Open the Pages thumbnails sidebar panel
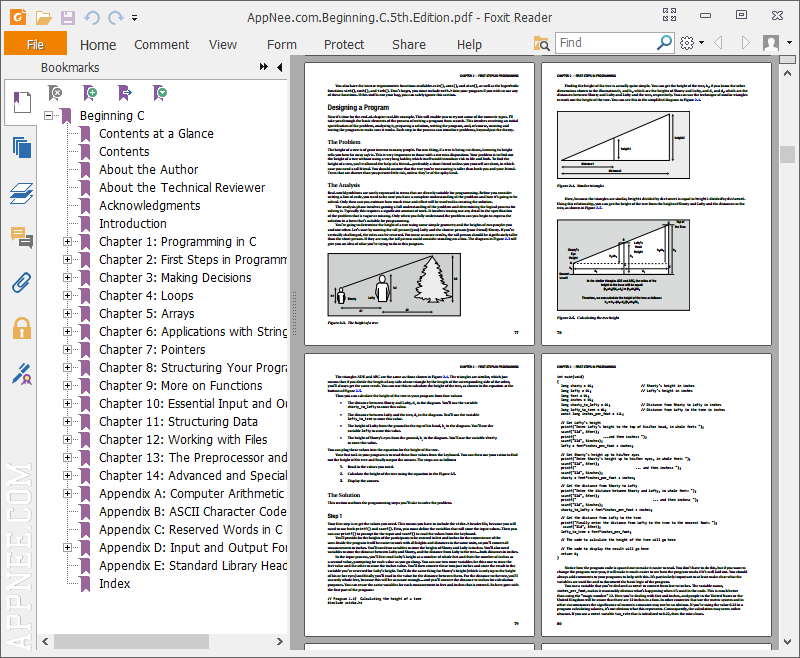This screenshot has height=658, width=800. (x=21, y=148)
